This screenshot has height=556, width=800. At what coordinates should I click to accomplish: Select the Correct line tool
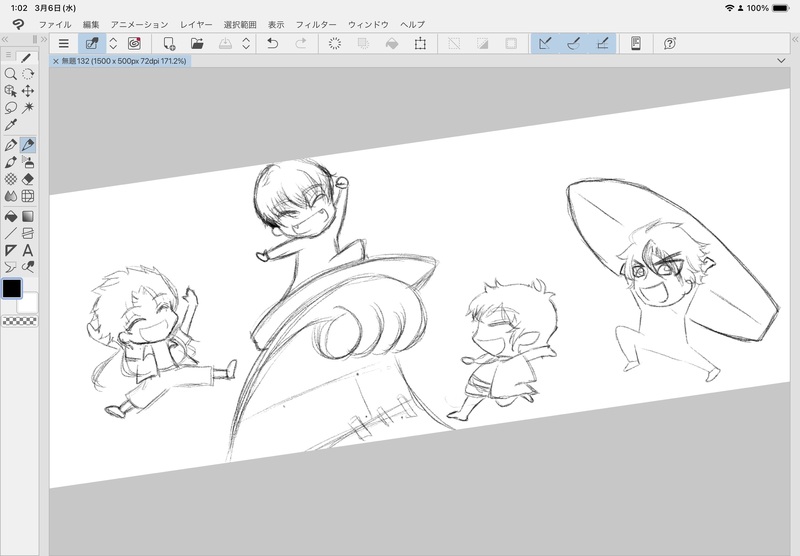(28, 267)
